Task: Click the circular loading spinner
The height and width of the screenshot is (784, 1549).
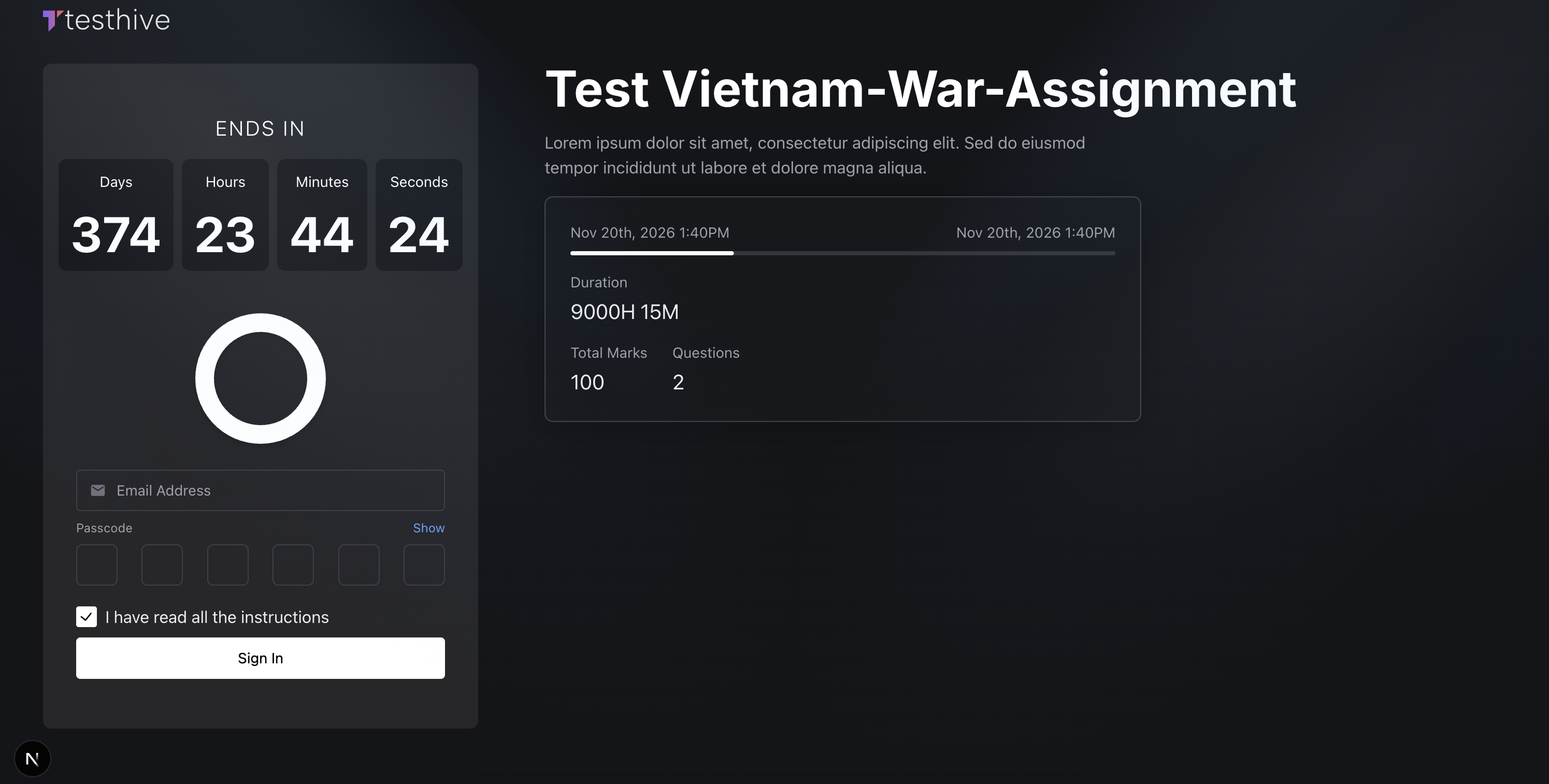Action: (x=260, y=378)
